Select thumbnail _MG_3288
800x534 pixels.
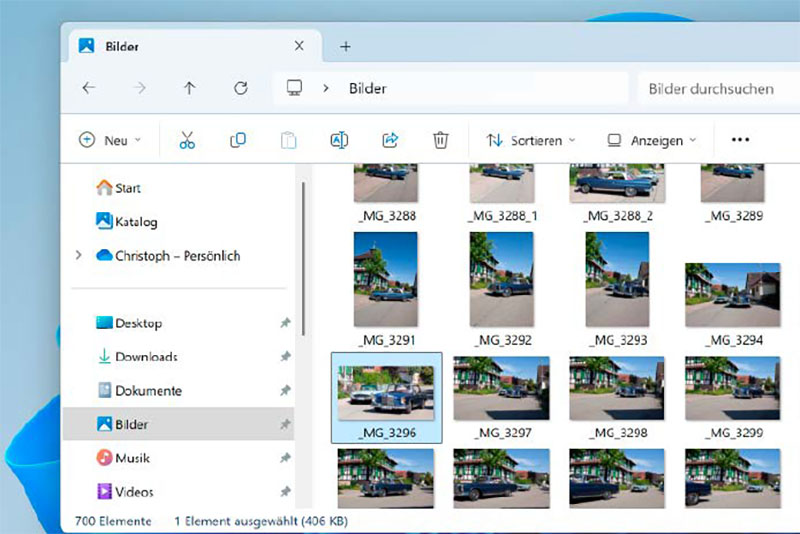point(386,194)
